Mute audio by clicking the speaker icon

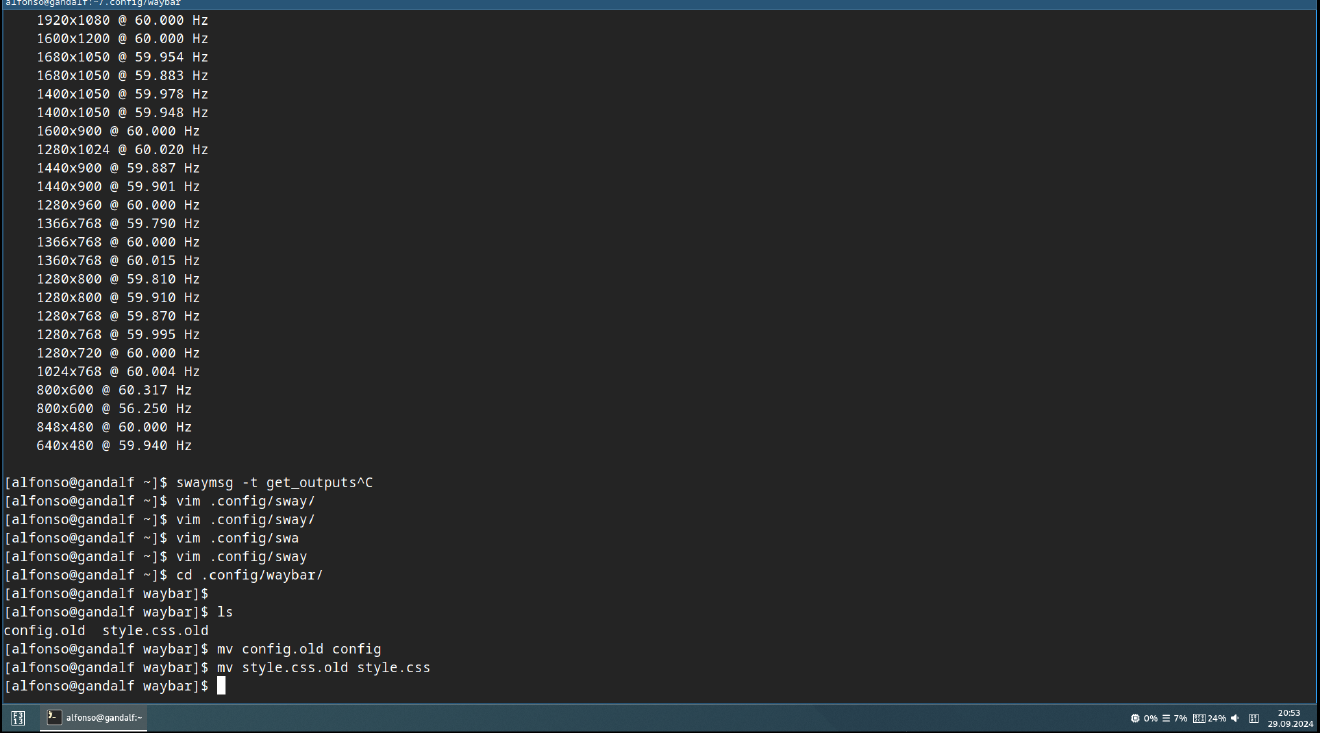click(1235, 718)
